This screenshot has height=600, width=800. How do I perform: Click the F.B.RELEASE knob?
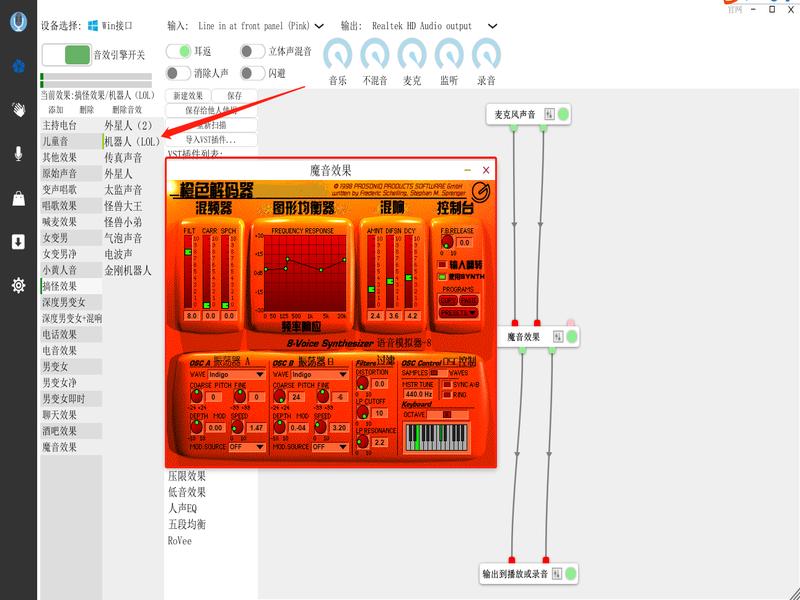coord(447,241)
